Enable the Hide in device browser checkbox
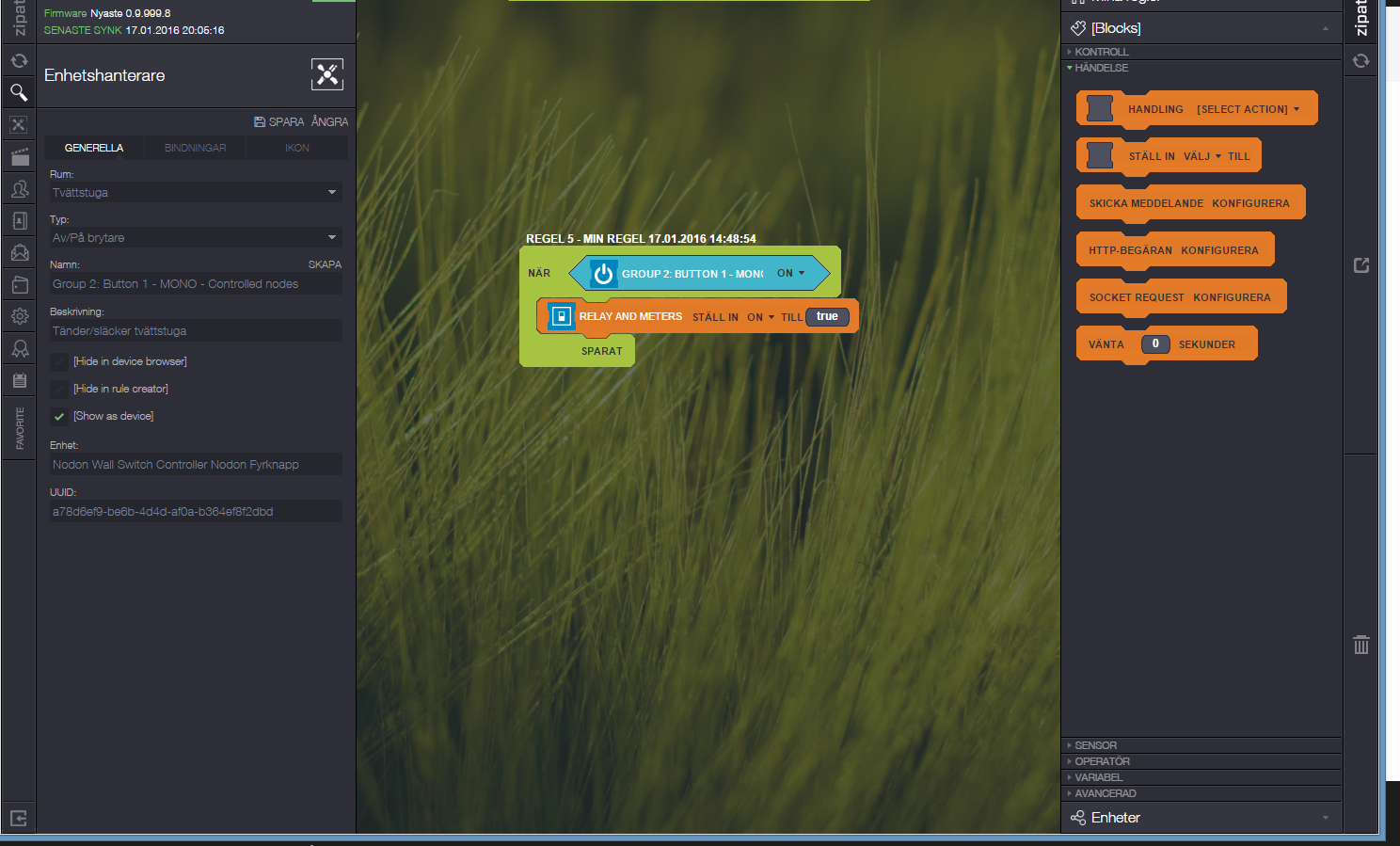Viewport: 1400px width, 846px height. (59, 362)
